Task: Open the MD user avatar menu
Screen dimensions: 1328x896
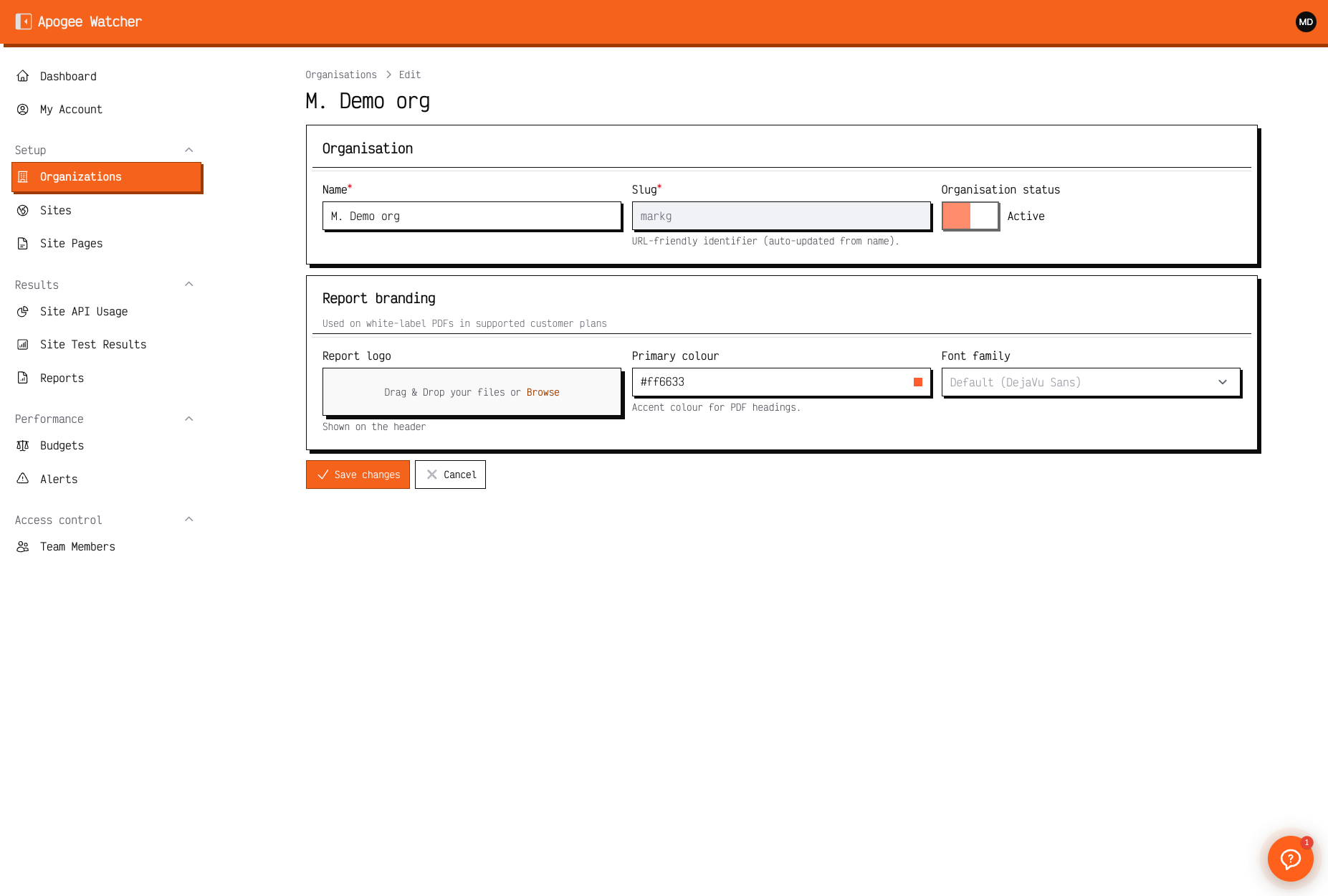Action: pos(1306,22)
